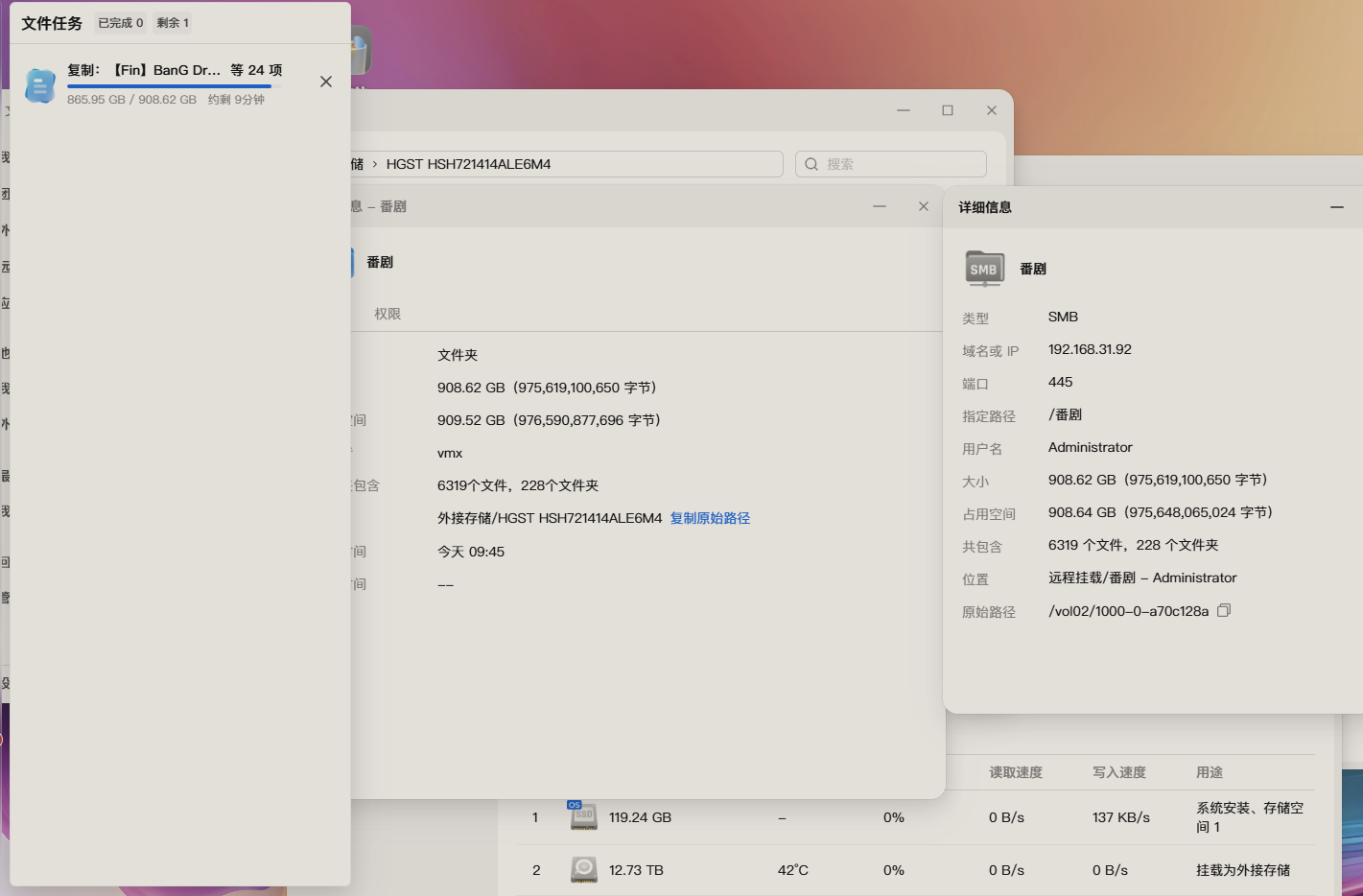
Task: Click the file copy task icon
Action: pos(39,85)
